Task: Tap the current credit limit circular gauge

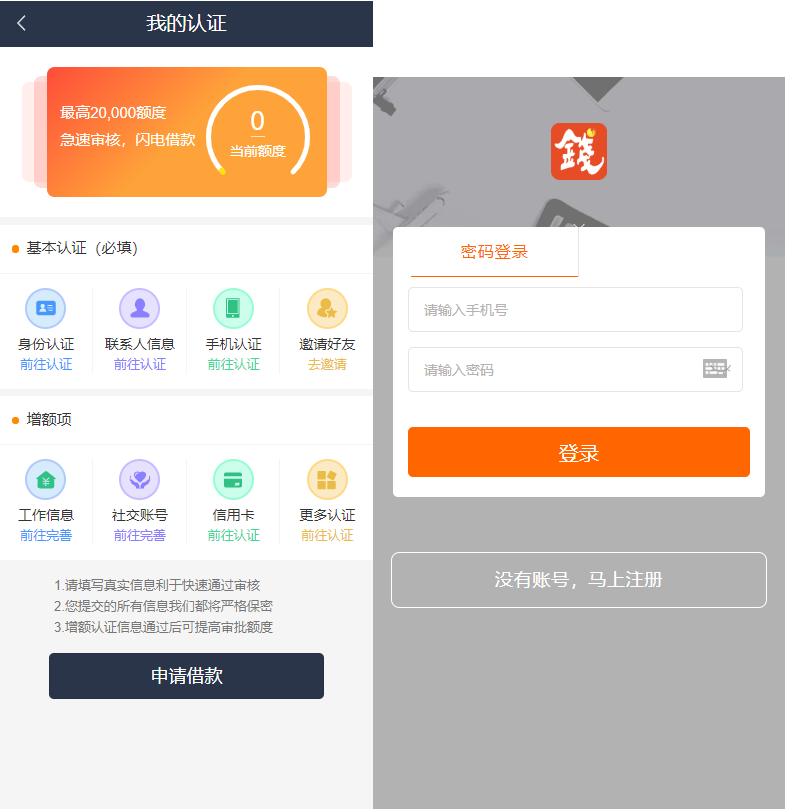Action: click(x=258, y=135)
